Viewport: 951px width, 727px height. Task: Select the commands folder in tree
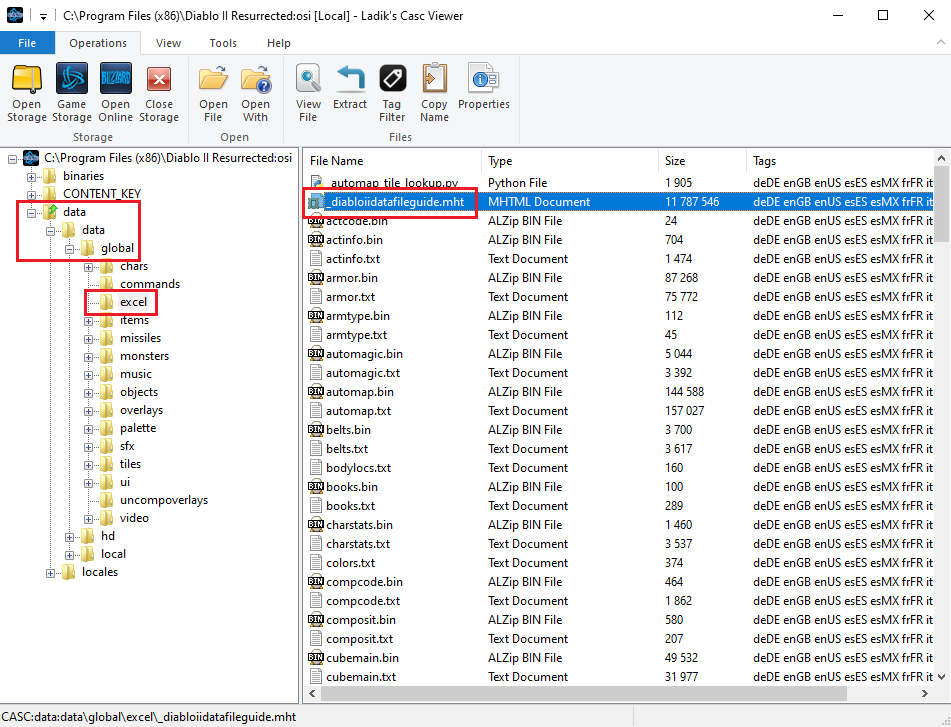coord(149,284)
